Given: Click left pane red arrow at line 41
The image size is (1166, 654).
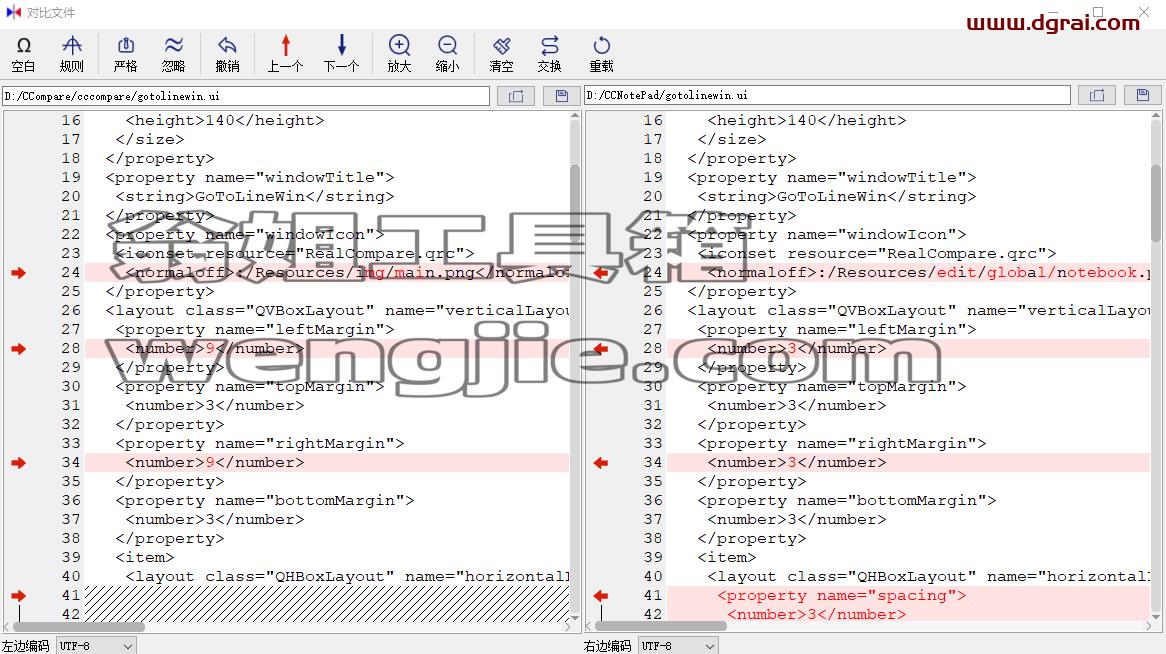Looking at the screenshot, I should click(x=19, y=596).
